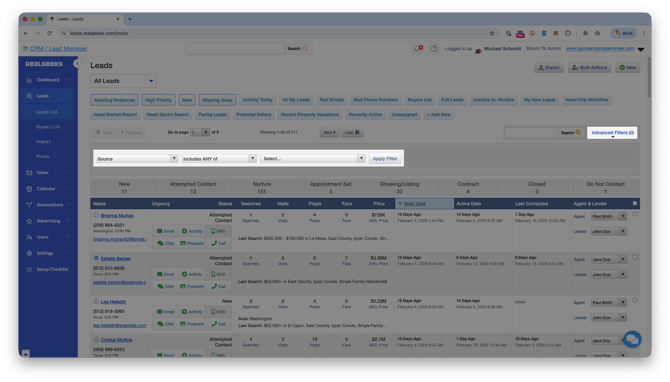Reload the page in browser
670x382 pixels.
50,33
